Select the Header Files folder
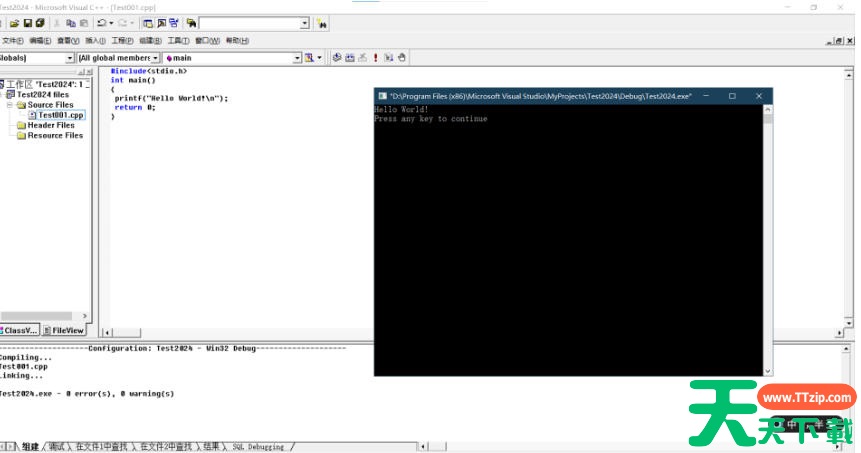Screen dimensions: 861x453 (x=50, y=125)
